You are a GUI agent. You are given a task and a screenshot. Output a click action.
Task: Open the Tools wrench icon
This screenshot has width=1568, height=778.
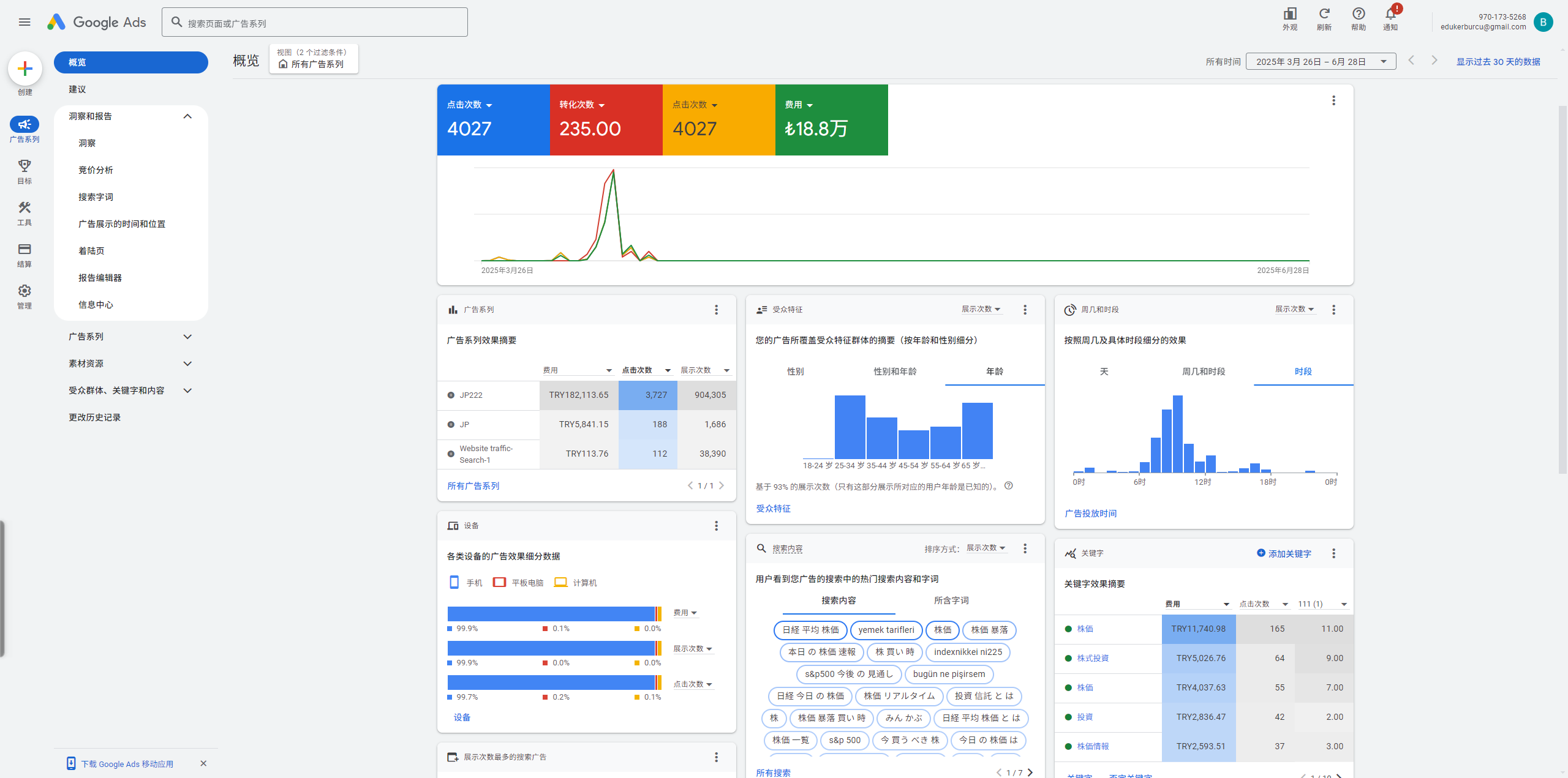[24, 208]
